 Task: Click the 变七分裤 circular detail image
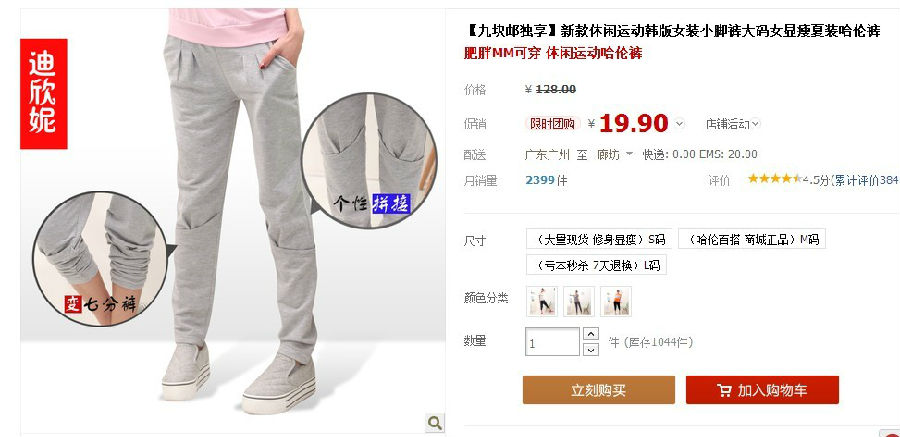coord(100,258)
